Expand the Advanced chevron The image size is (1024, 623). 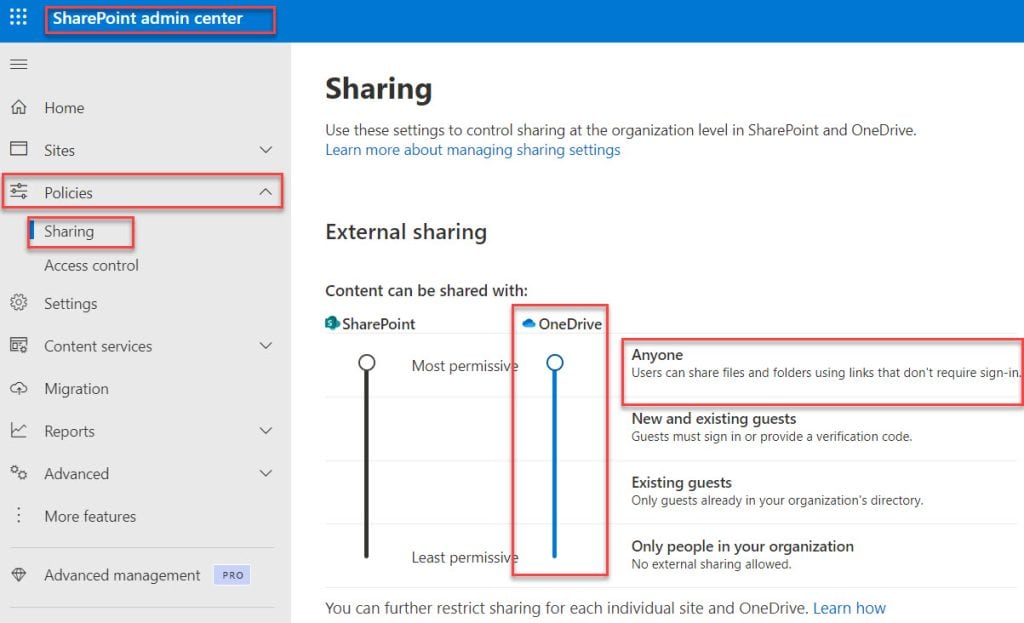click(265, 473)
